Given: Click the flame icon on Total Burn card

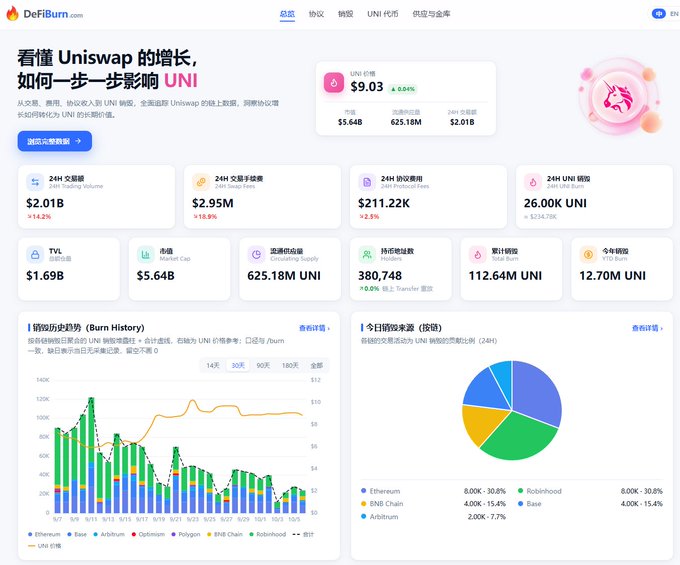Looking at the screenshot, I should [x=477, y=255].
